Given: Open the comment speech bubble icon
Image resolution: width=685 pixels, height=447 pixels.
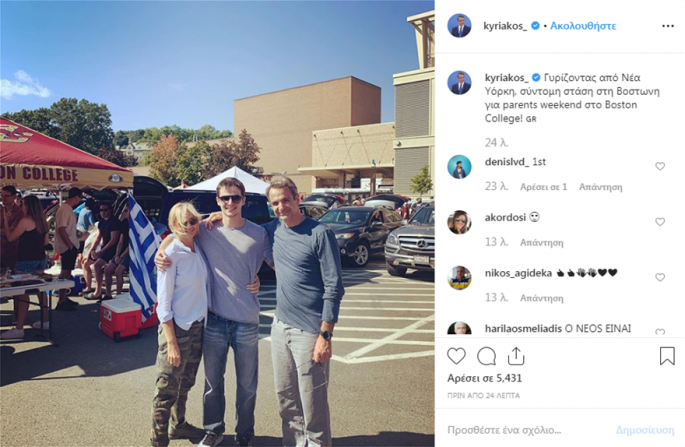Looking at the screenshot, I should pos(486,356).
